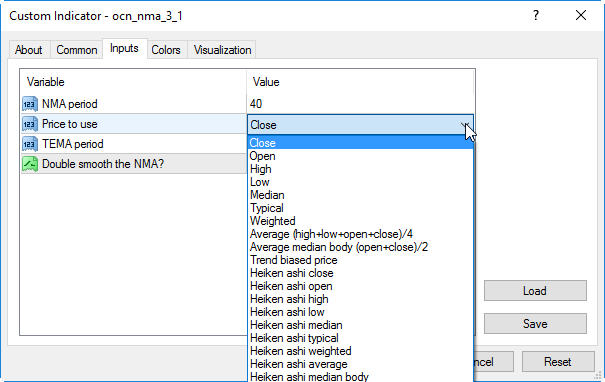
Task: Edit the NMA period value 40
Action: click(x=360, y=104)
